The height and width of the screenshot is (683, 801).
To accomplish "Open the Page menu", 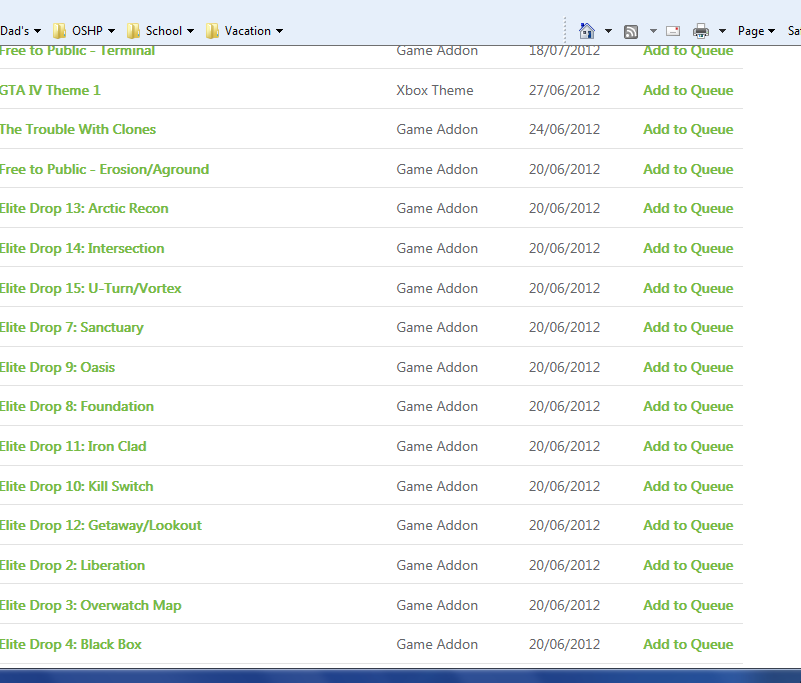I will click(756, 31).
